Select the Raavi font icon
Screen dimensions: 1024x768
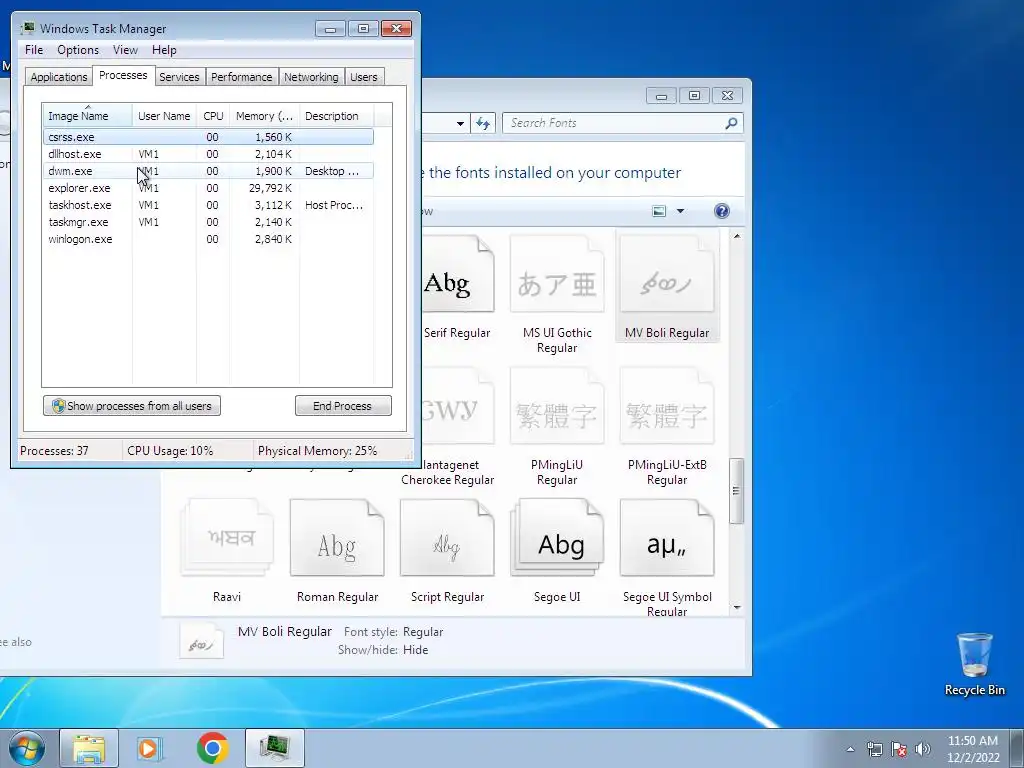coord(227,552)
